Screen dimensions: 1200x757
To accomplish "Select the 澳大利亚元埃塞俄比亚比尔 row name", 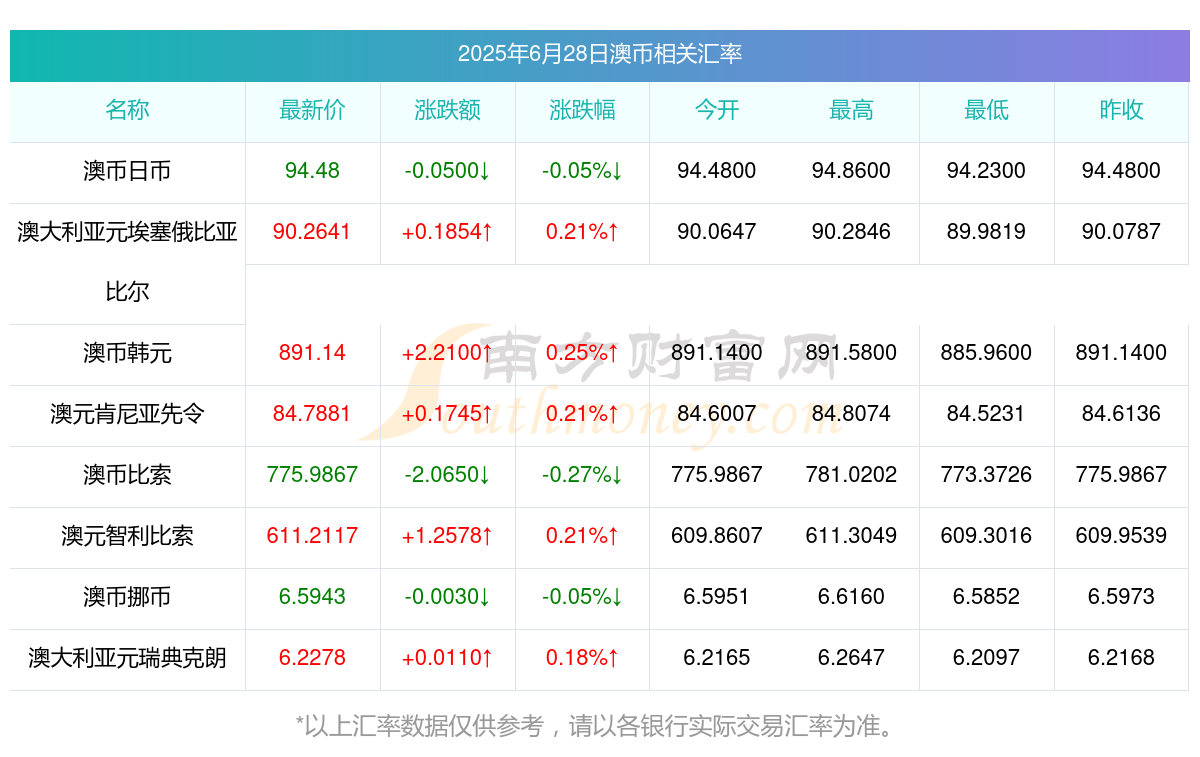I will click(127, 262).
